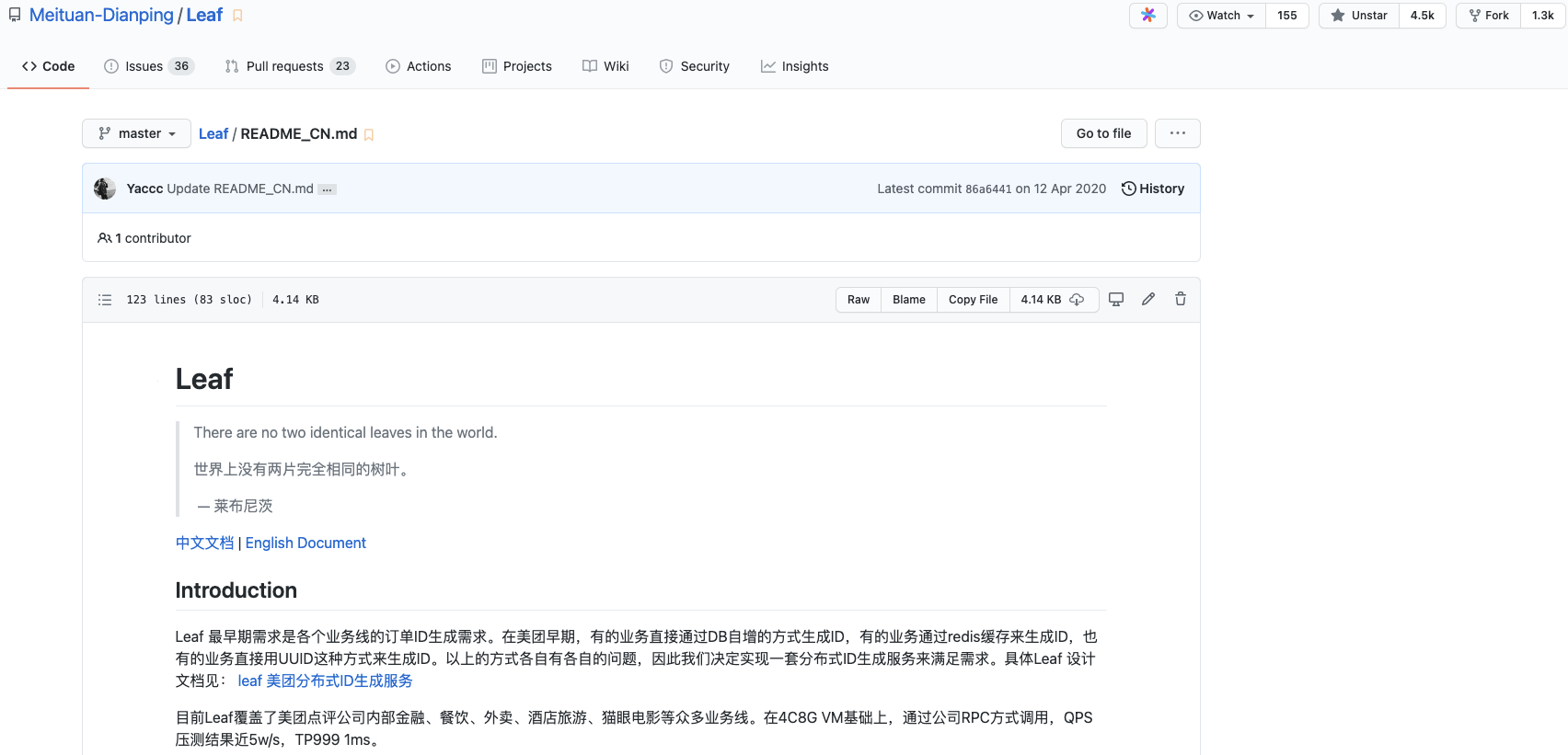Image resolution: width=1568 pixels, height=755 pixels.
Task: Open the three-dot more options menu
Action: (1178, 133)
